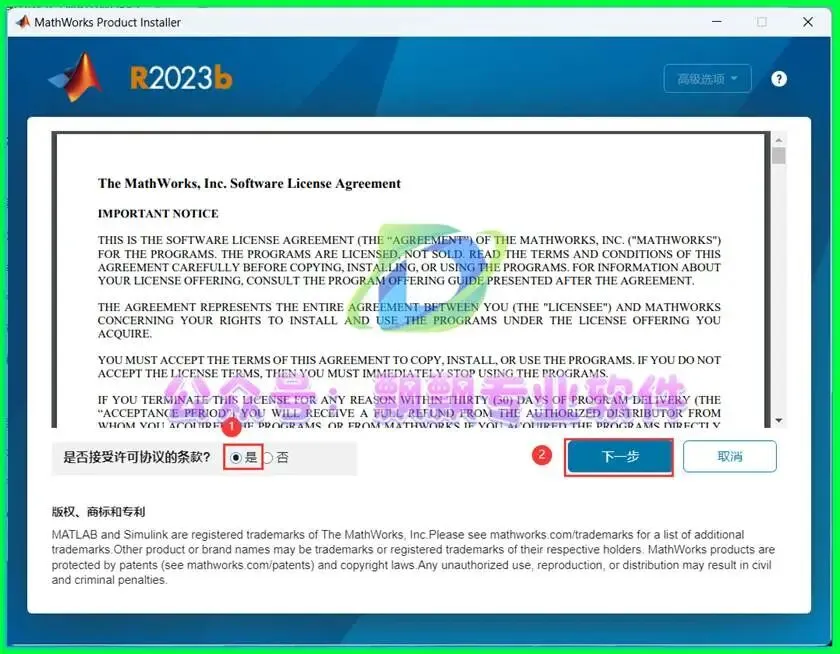
Task: Click "The MathWorks, Inc. Software License Agreement" title
Action: (249, 183)
